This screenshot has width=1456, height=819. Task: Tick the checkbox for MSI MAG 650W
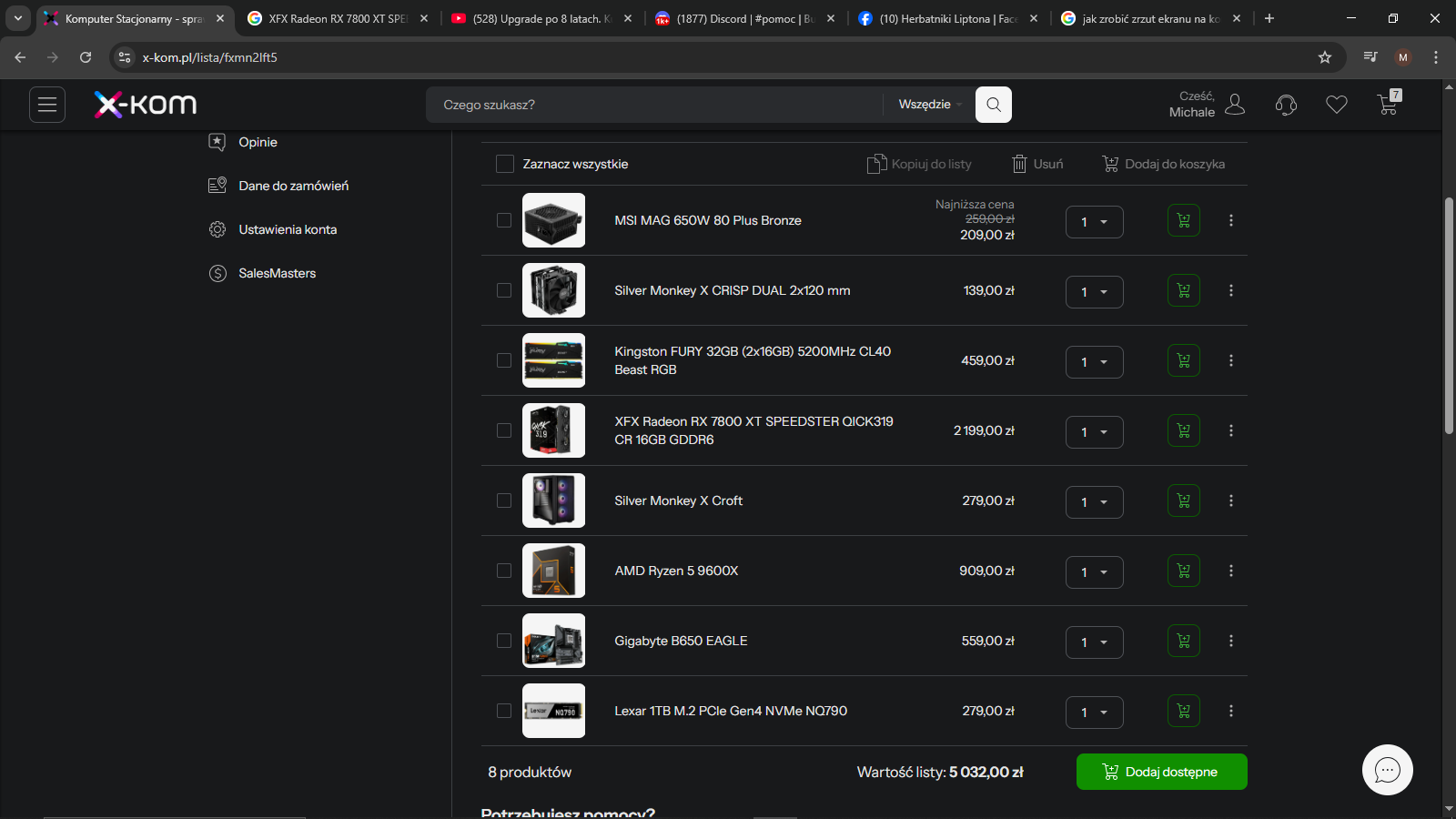point(504,220)
